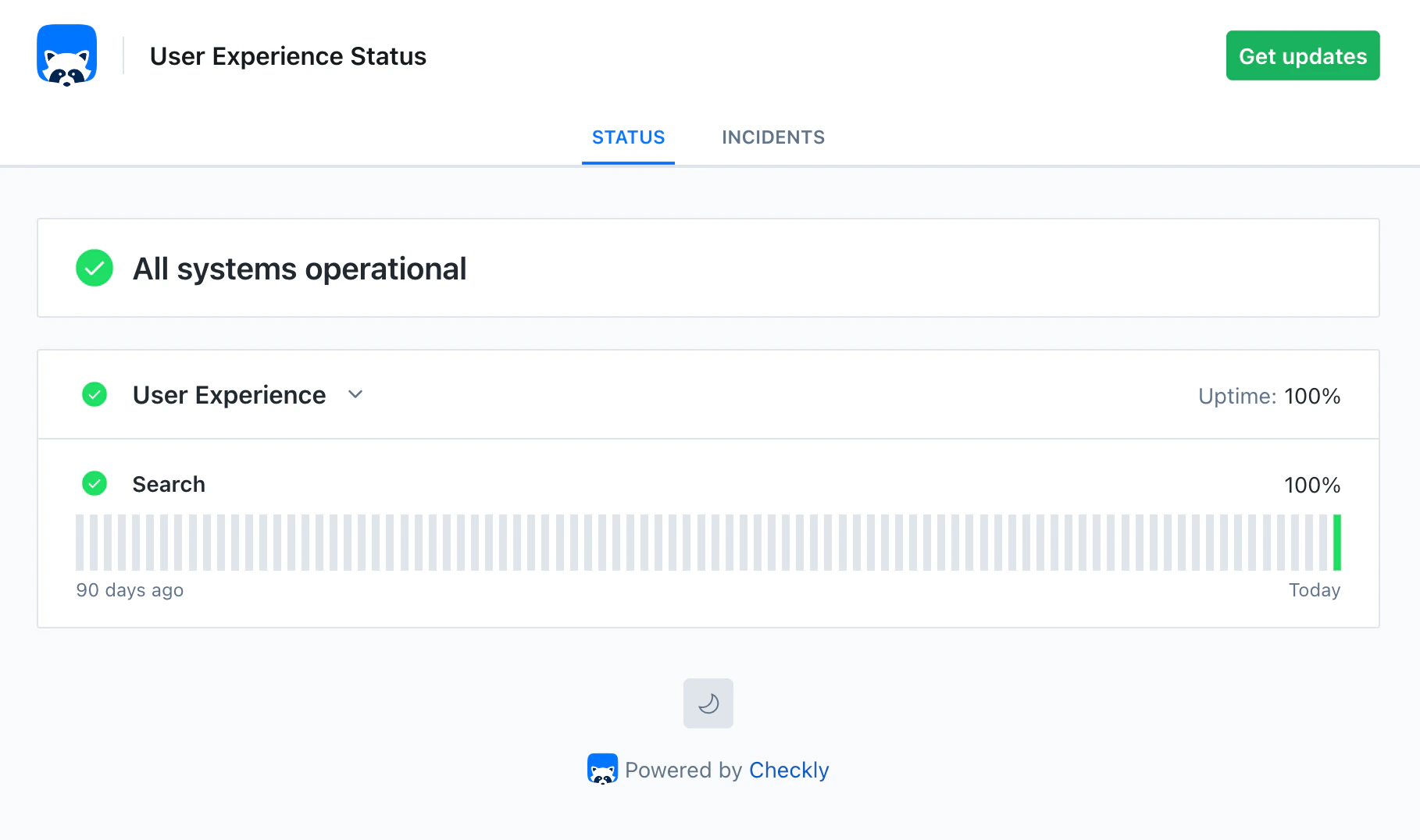The width and height of the screenshot is (1420, 840).
Task: Click the Uptime 100% label on the right
Action: [1268, 396]
